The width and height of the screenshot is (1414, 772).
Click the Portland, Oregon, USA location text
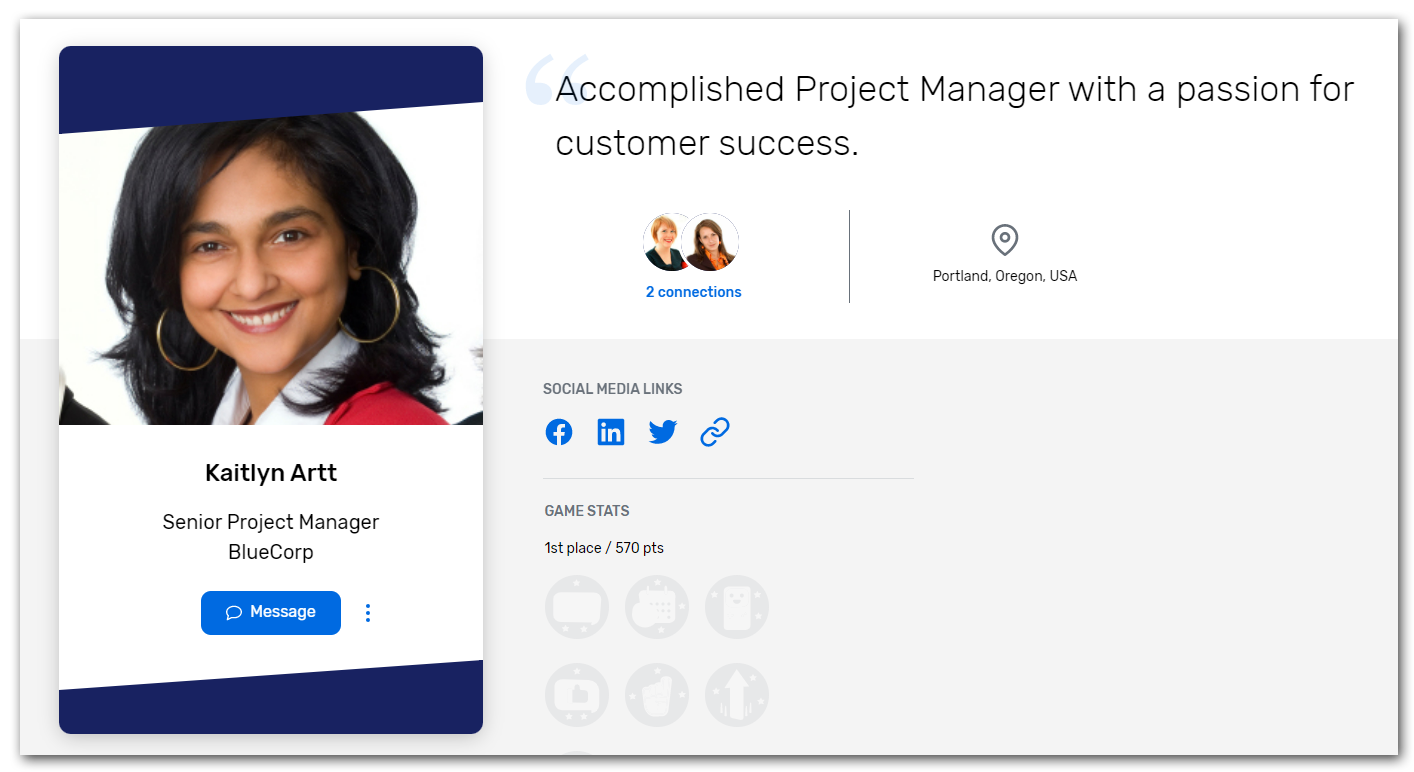point(1004,275)
